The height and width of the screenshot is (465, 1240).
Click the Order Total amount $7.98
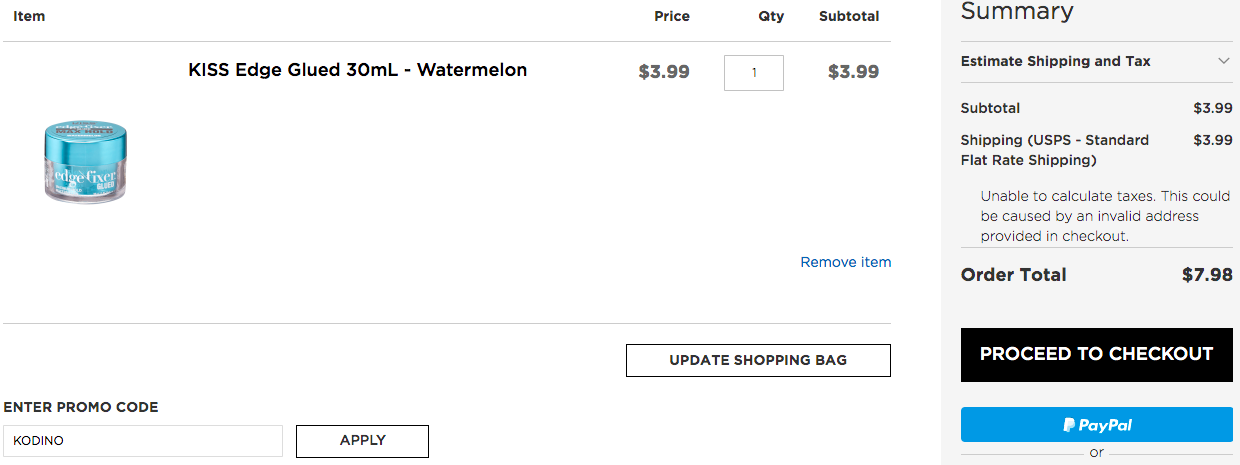click(1207, 275)
